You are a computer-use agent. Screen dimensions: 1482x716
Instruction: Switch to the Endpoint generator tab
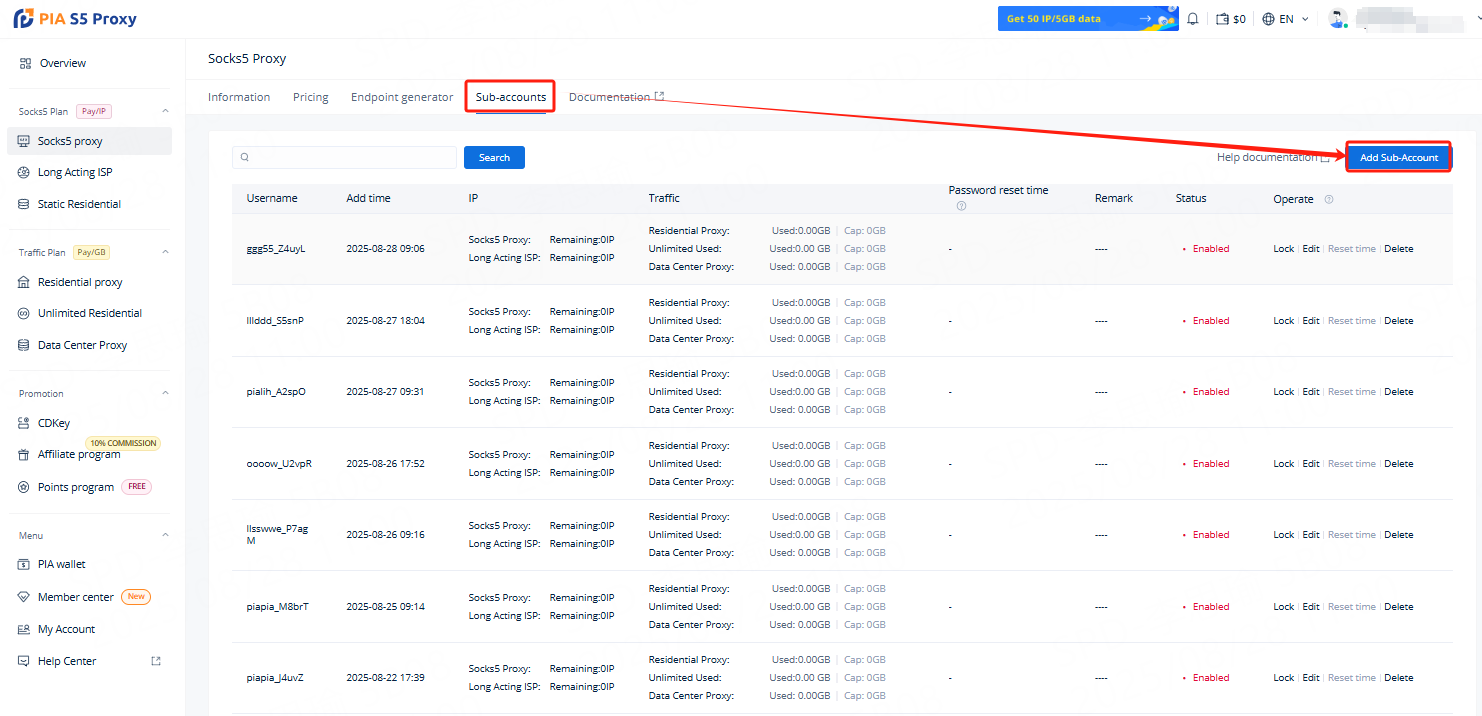[x=401, y=97]
